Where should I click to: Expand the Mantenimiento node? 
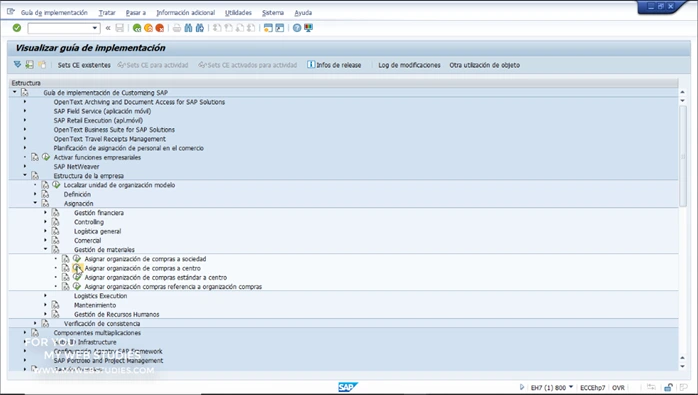(x=45, y=305)
